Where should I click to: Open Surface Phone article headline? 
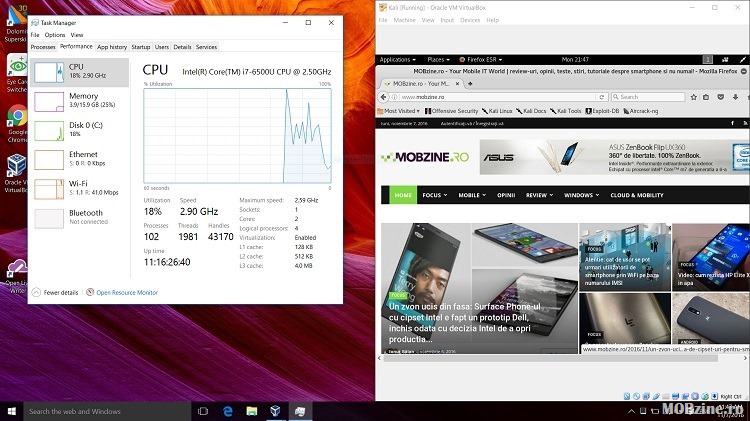[464, 323]
